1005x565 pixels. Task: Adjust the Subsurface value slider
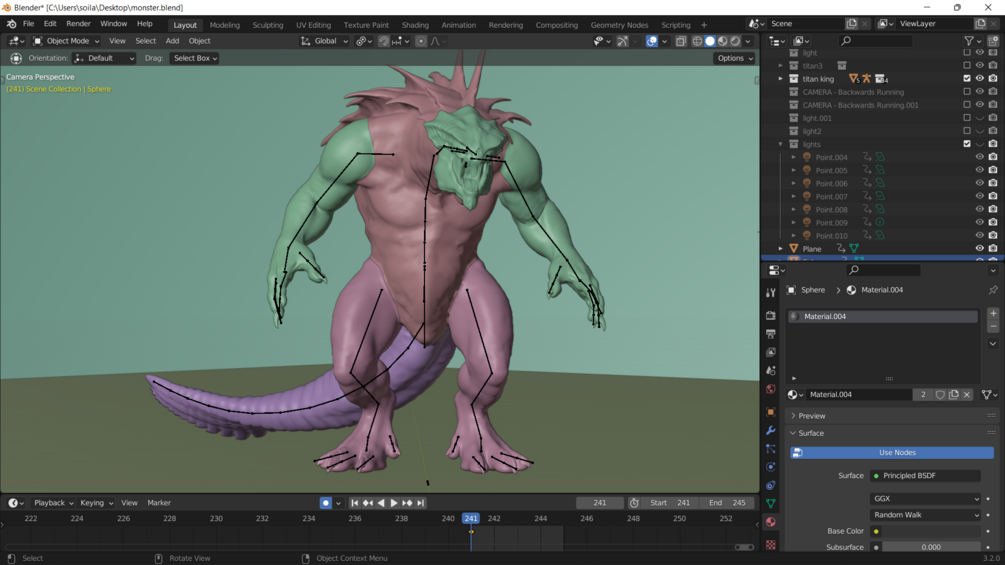tap(931, 547)
